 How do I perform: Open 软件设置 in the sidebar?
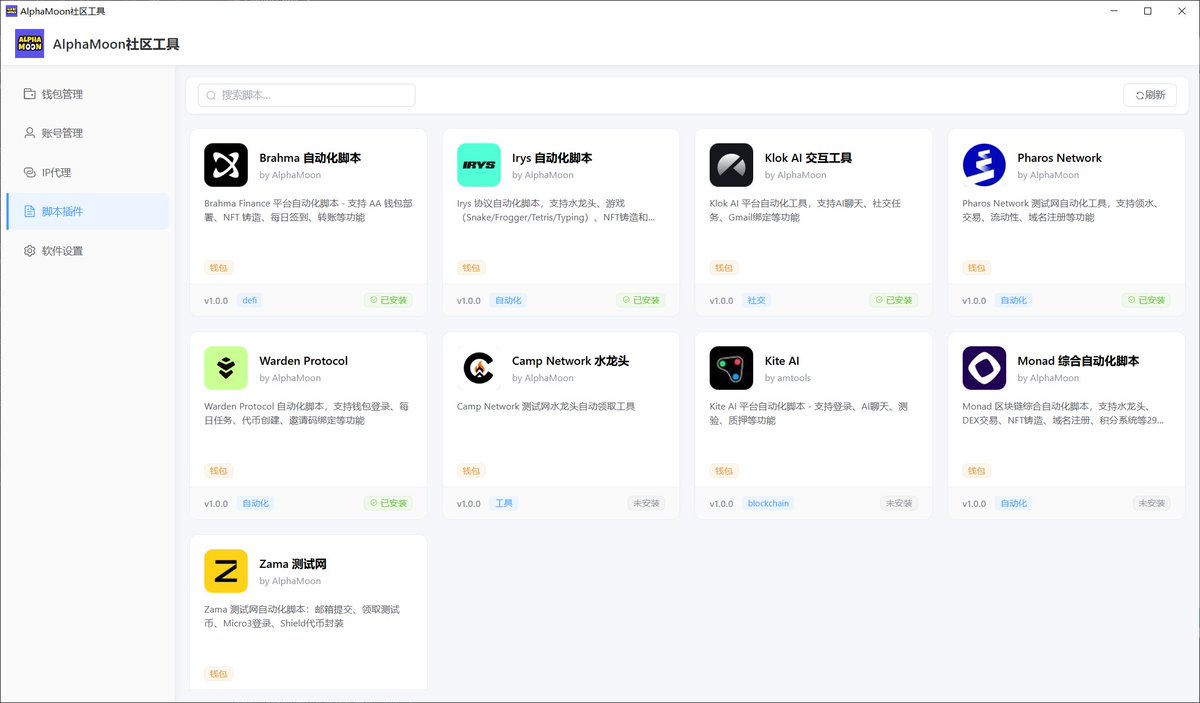coord(87,251)
